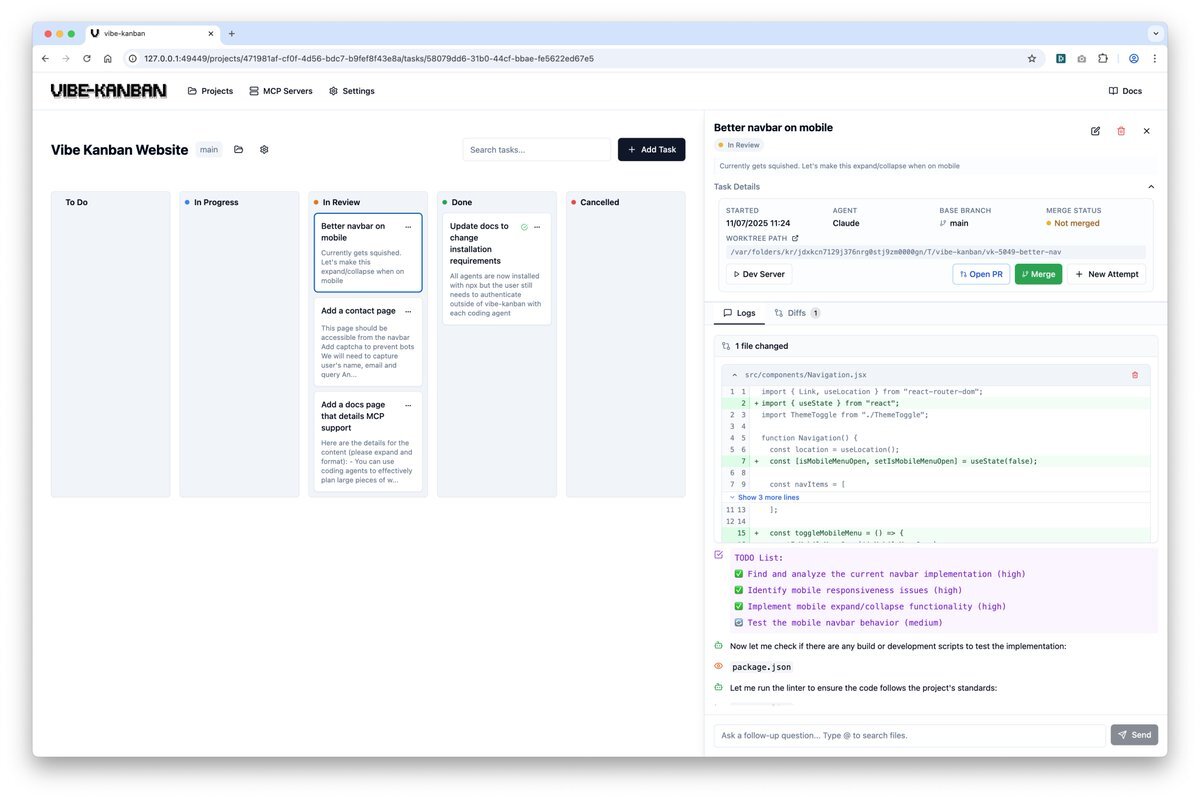
Task: Go to Settings in top navigation
Action: [352, 91]
